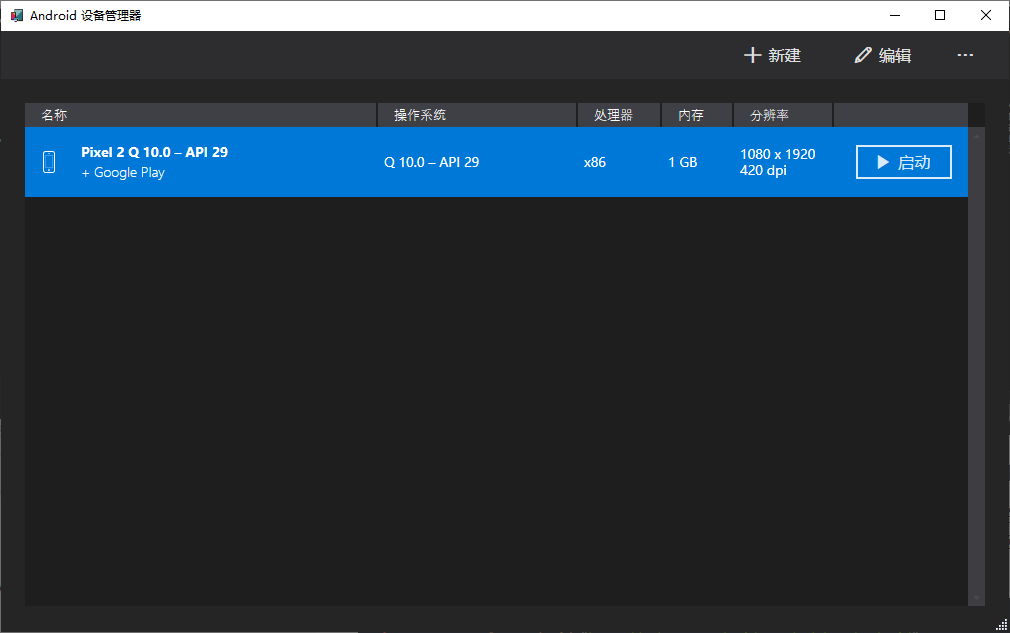Click the pencil icon beside 编辑
Viewport: 1010px width, 633px height.
[863, 55]
